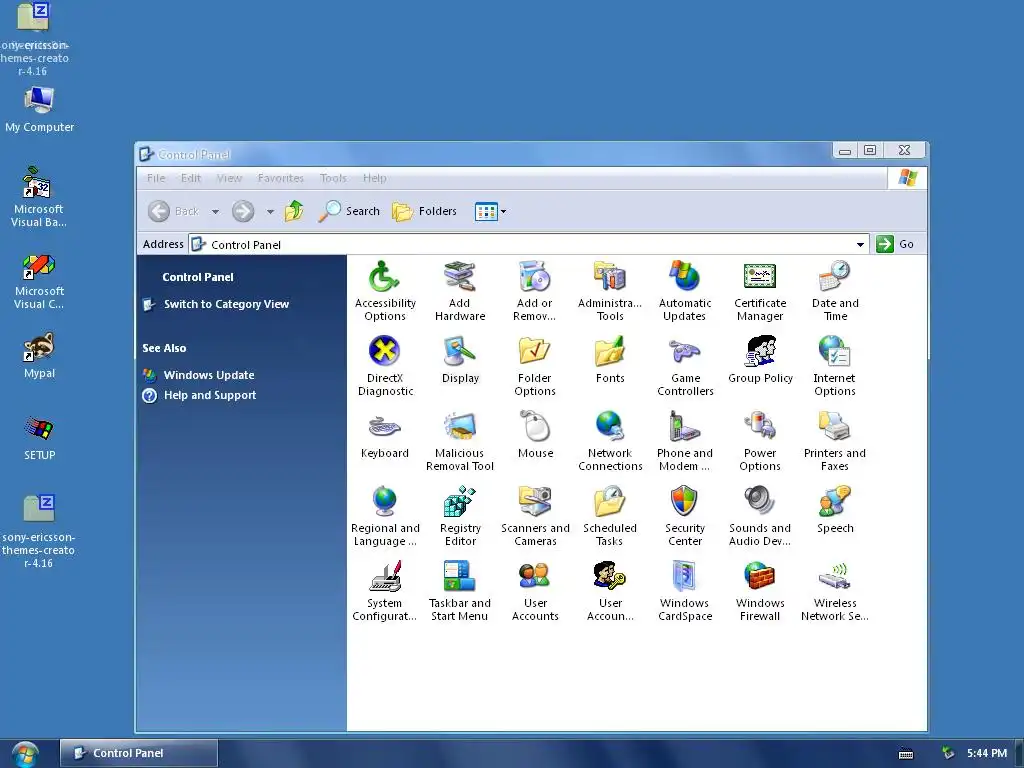Click the Forward toolbar button

(x=243, y=211)
